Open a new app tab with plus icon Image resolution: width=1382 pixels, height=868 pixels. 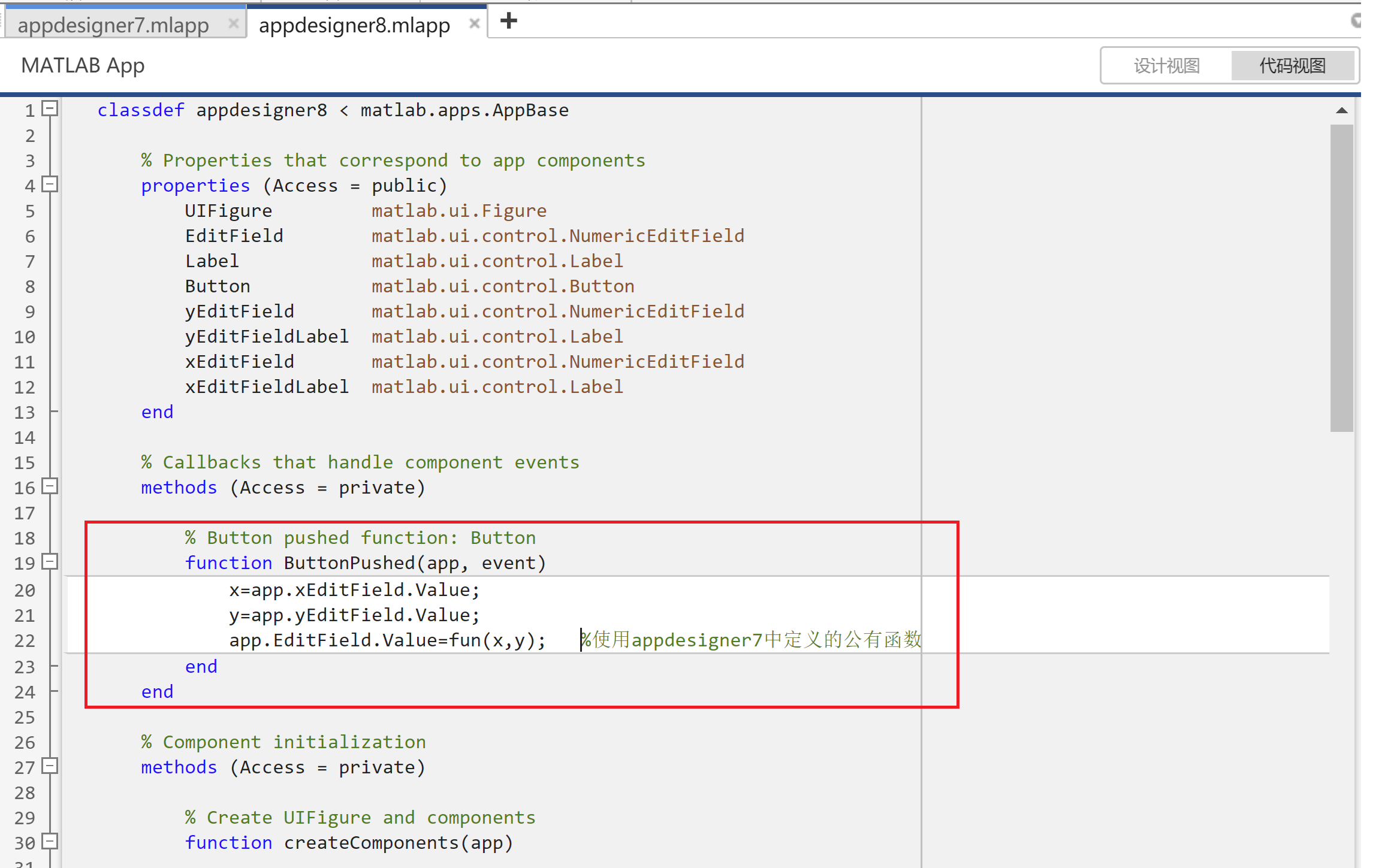508,22
